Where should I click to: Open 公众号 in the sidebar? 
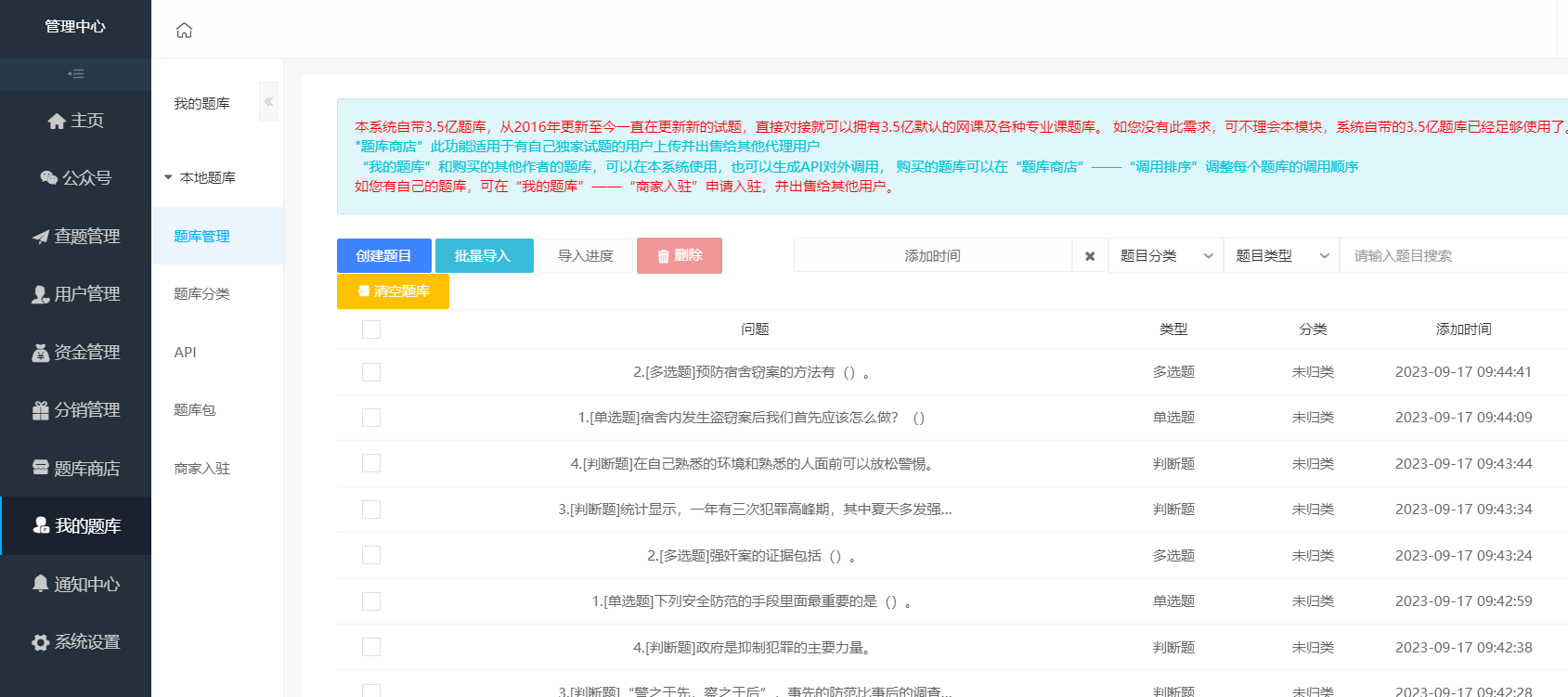76,178
